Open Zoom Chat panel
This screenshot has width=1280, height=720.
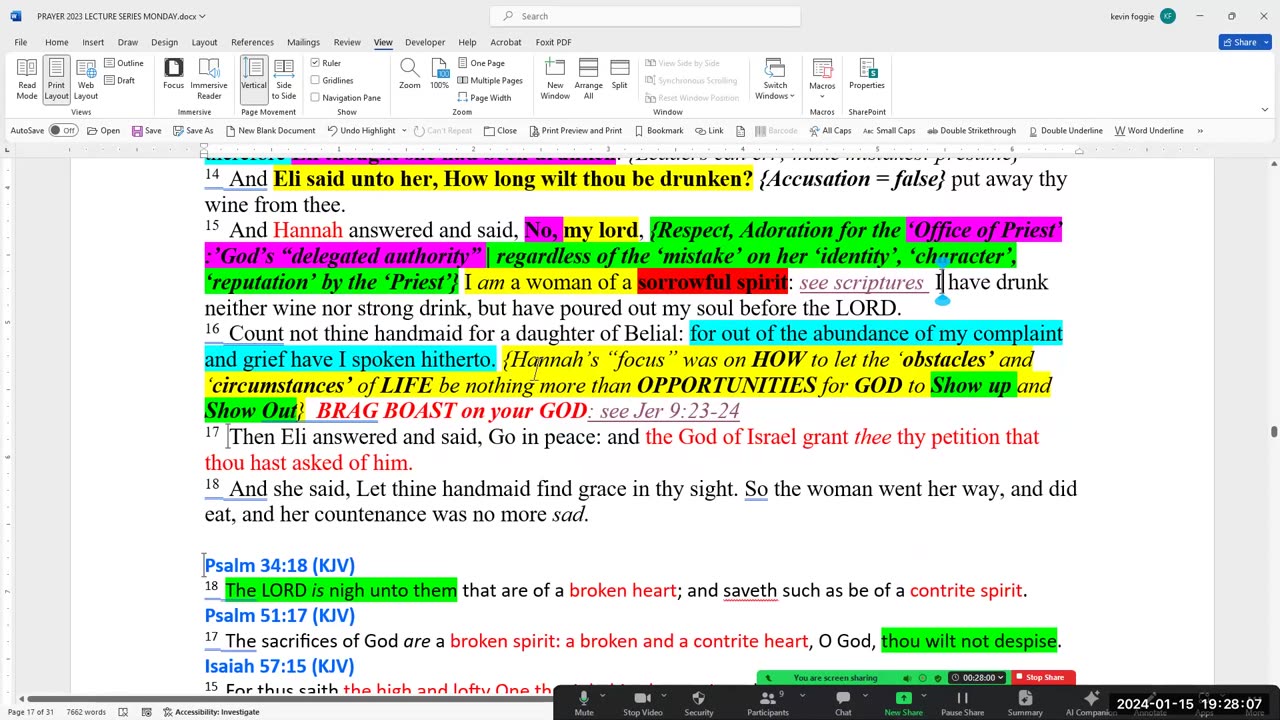(843, 703)
